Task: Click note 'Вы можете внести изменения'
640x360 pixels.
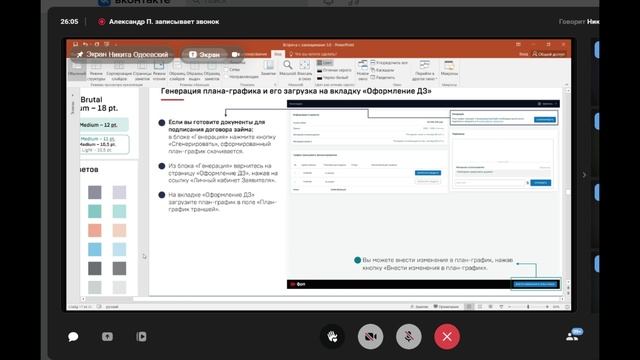Action: click(x=437, y=264)
